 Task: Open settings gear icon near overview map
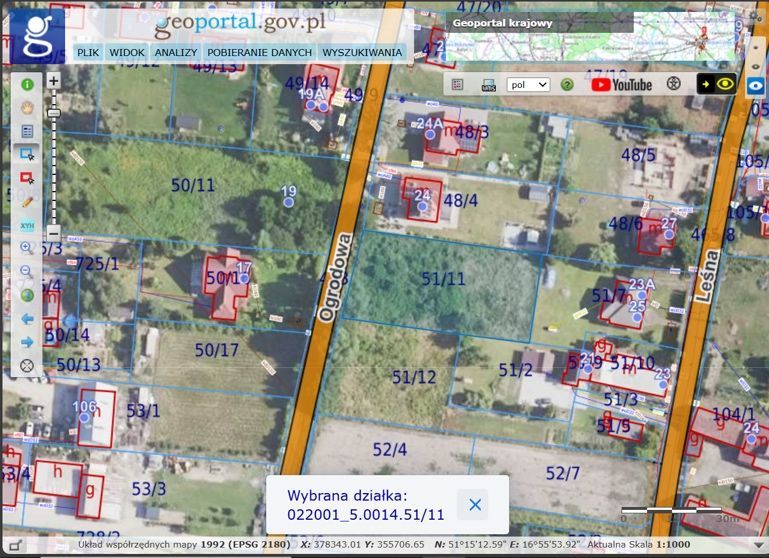[x=755, y=16]
